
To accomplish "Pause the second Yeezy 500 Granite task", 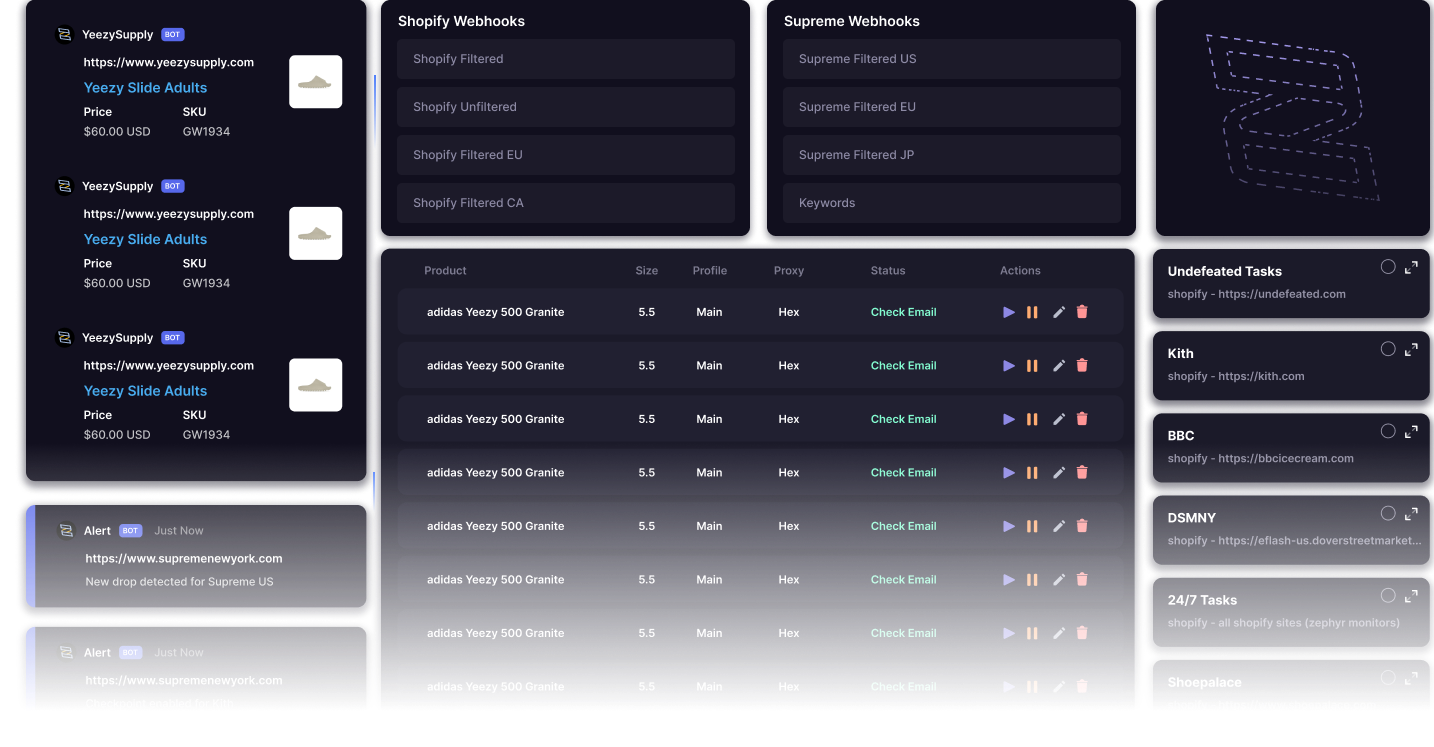I will pos(1032,366).
